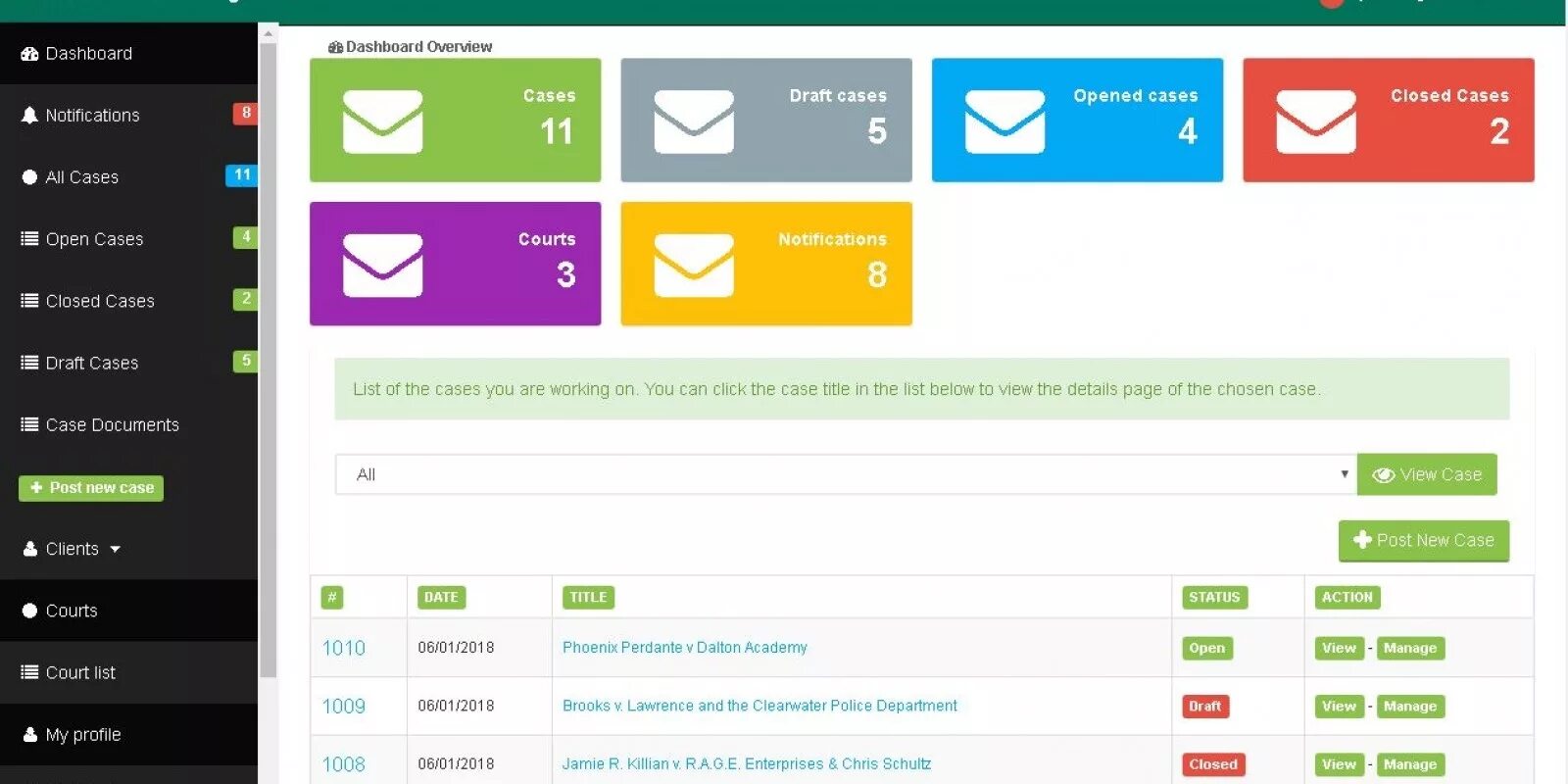Open case number 1008 link
Viewport: 1568px width, 784px height.
point(343,764)
